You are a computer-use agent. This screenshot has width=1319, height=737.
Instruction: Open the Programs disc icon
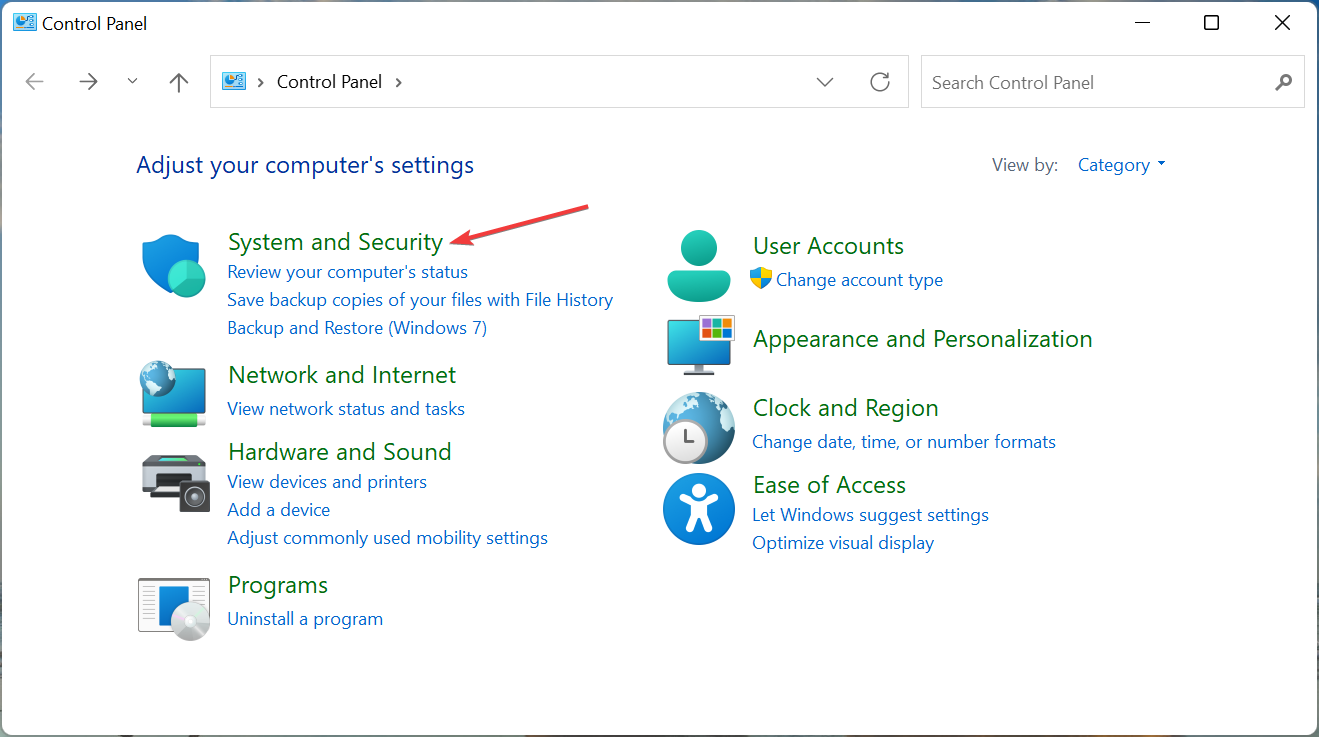coord(174,607)
